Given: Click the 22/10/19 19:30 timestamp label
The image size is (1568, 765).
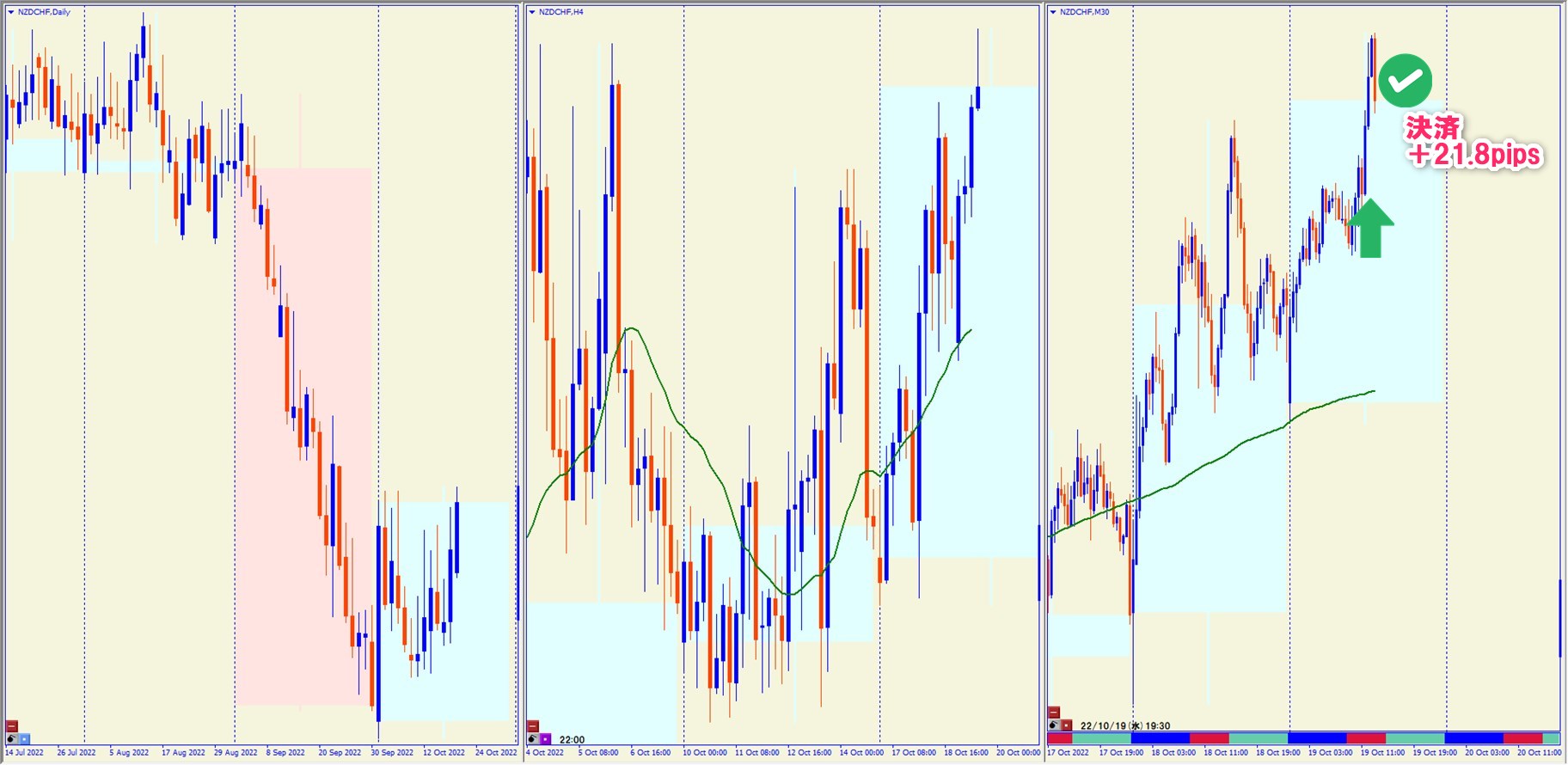Looking at the screenshot, I should pyautogui.click(x=1124, y=725).
